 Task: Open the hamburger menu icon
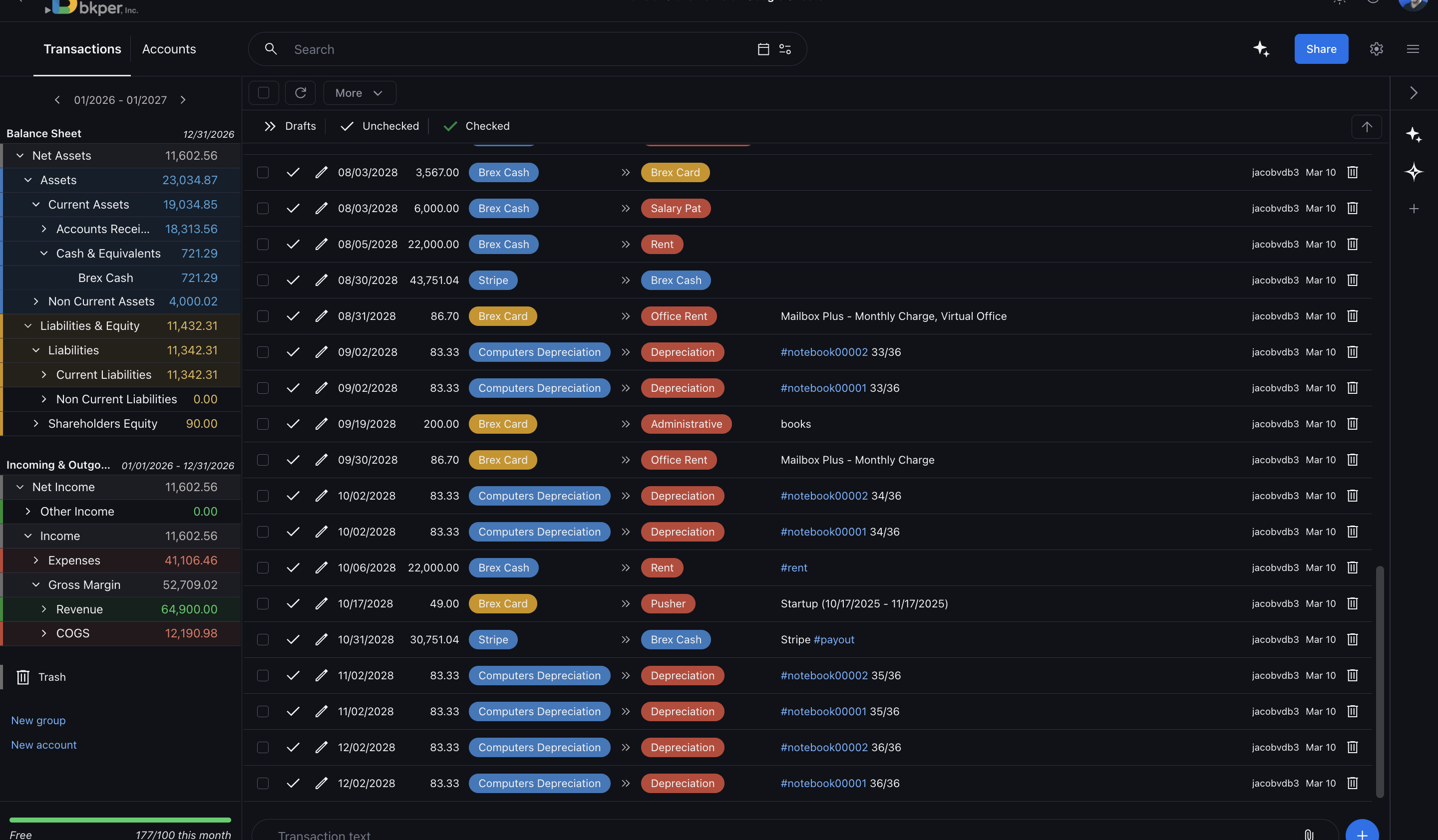(x=1413, y=49)
